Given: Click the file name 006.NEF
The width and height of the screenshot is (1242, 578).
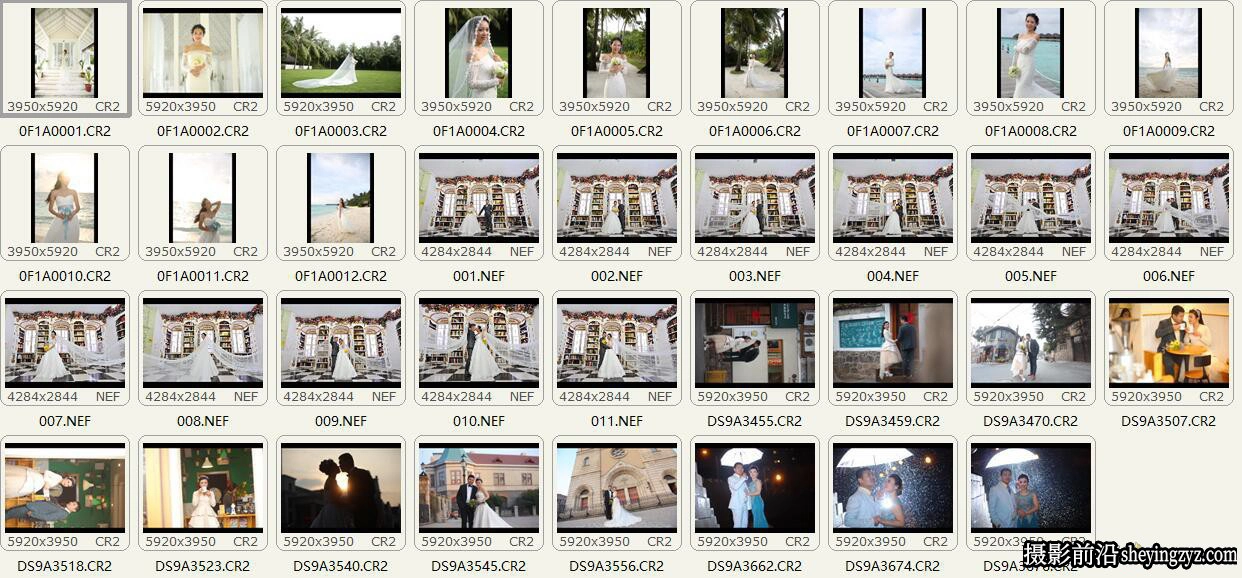Looking at the screenshot, I should click(x=1169, y=276).
